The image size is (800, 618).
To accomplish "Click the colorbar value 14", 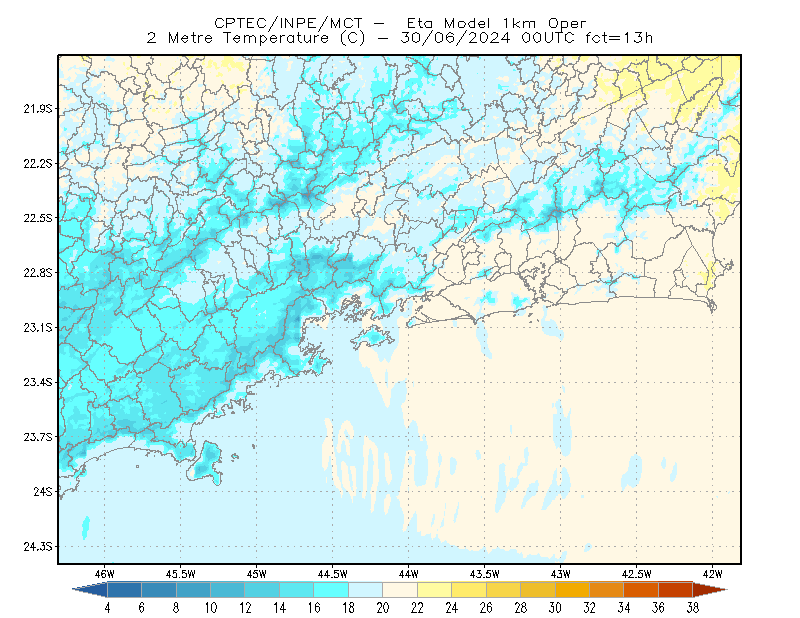I will [280, 608].
